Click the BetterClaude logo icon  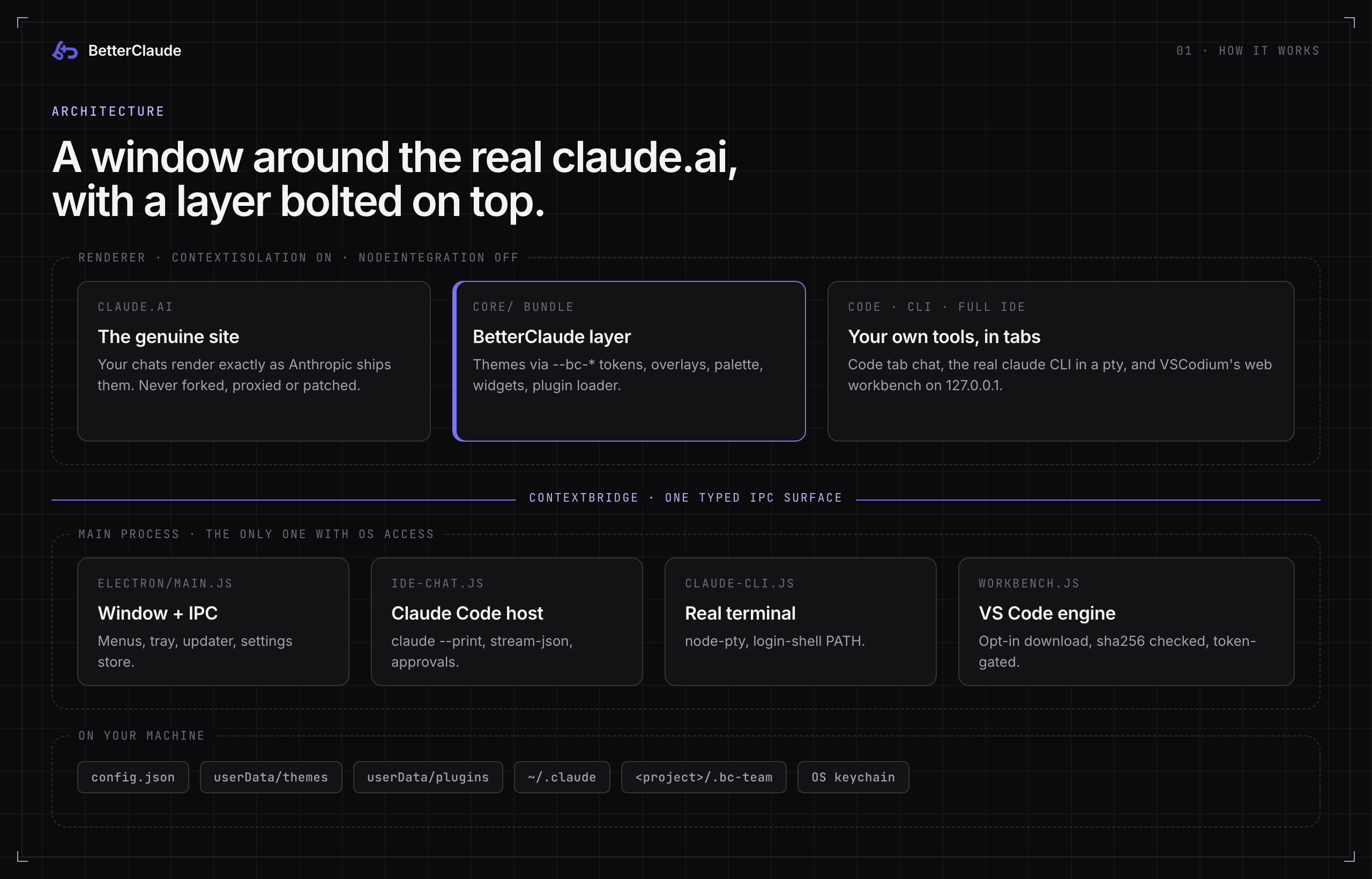(x=65, y=51)
